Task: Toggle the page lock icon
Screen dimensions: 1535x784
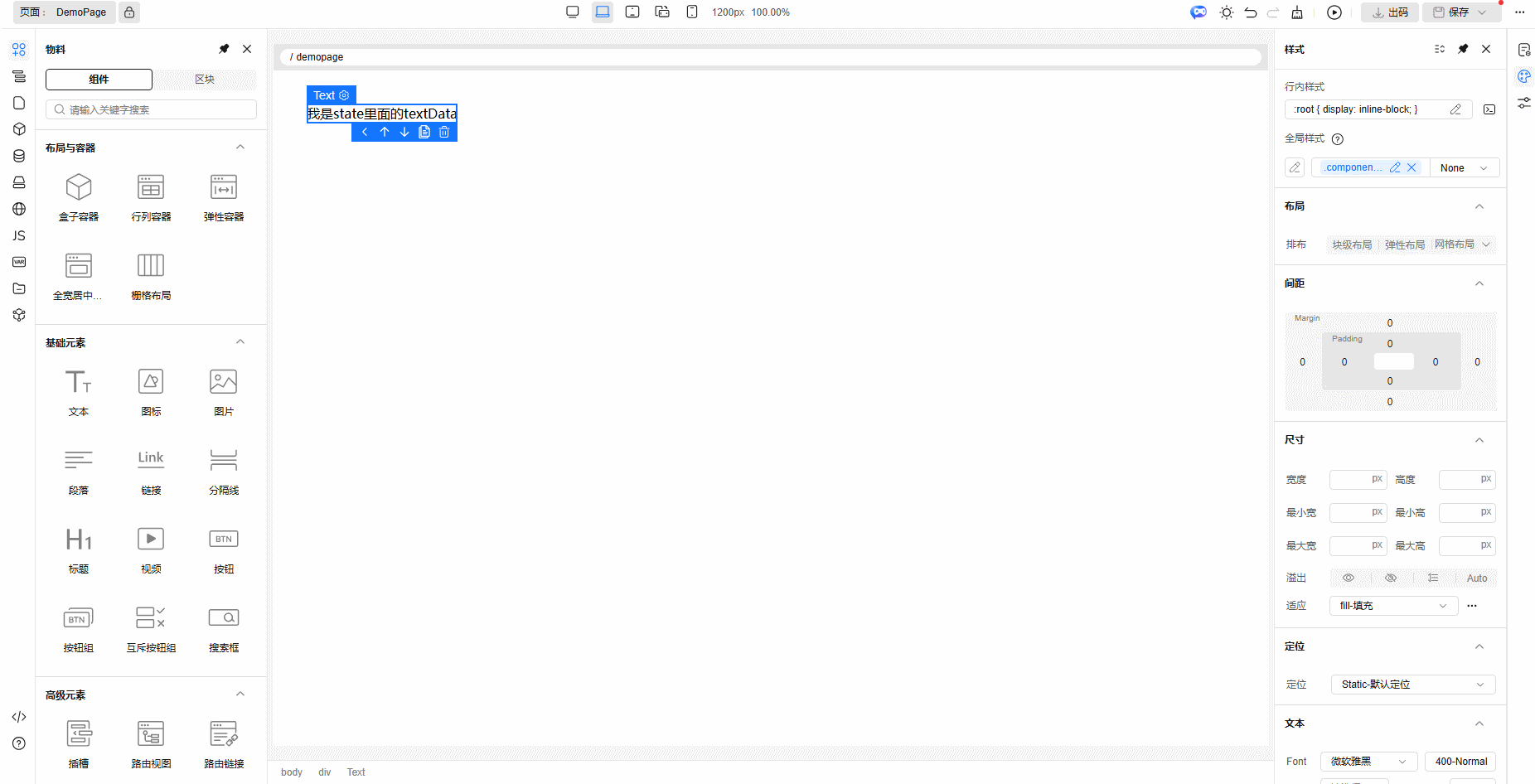Action: (129, 12)
